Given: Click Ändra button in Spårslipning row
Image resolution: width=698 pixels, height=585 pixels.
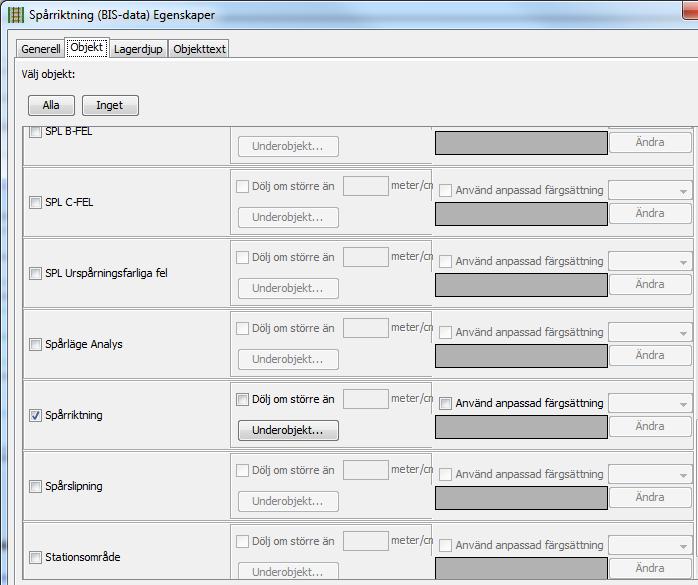Looking at the screenshot, I should [x=650, y=497].
